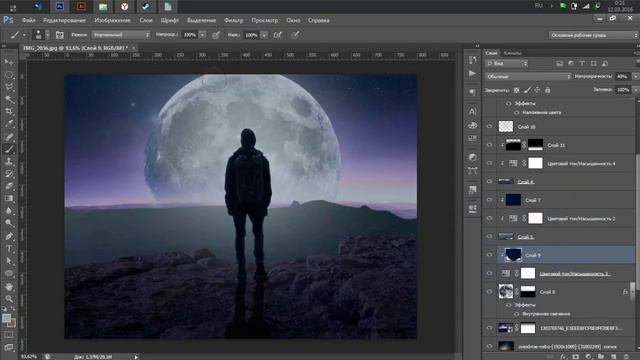Open the Файл menu
Screen dimensions: 640x360
(29, 20)
